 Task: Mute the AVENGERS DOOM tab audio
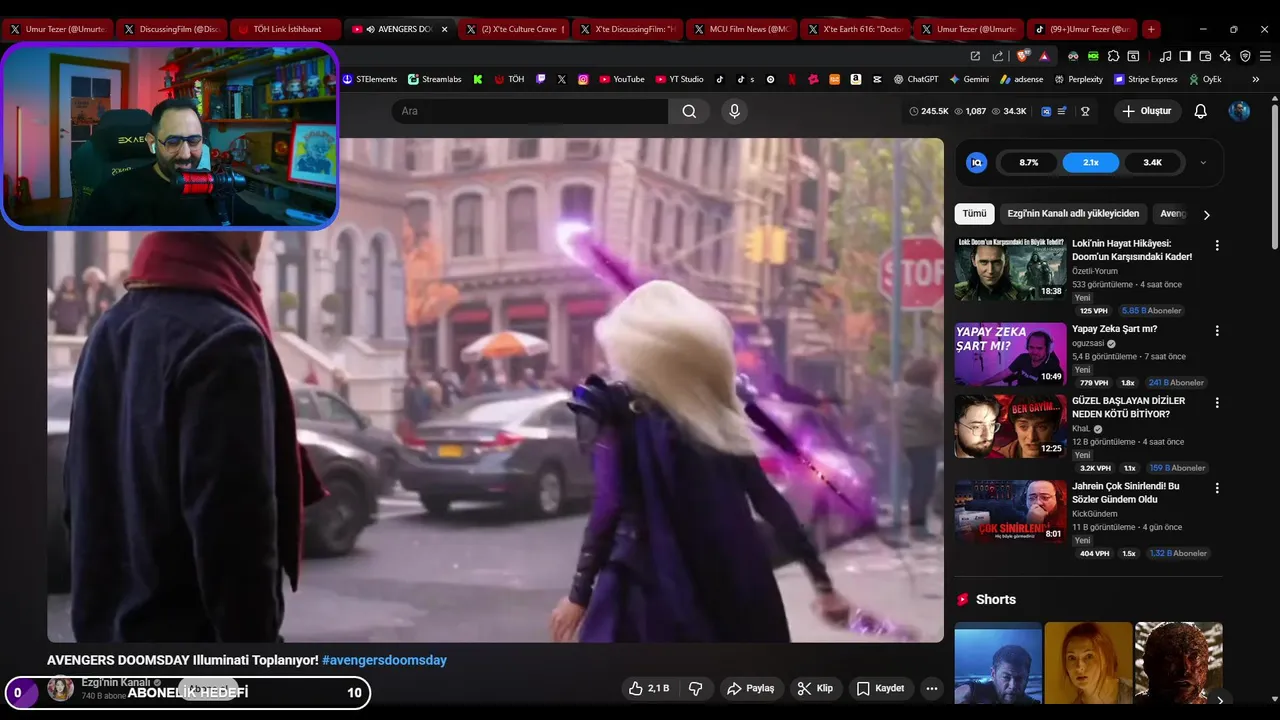point(370,29)
